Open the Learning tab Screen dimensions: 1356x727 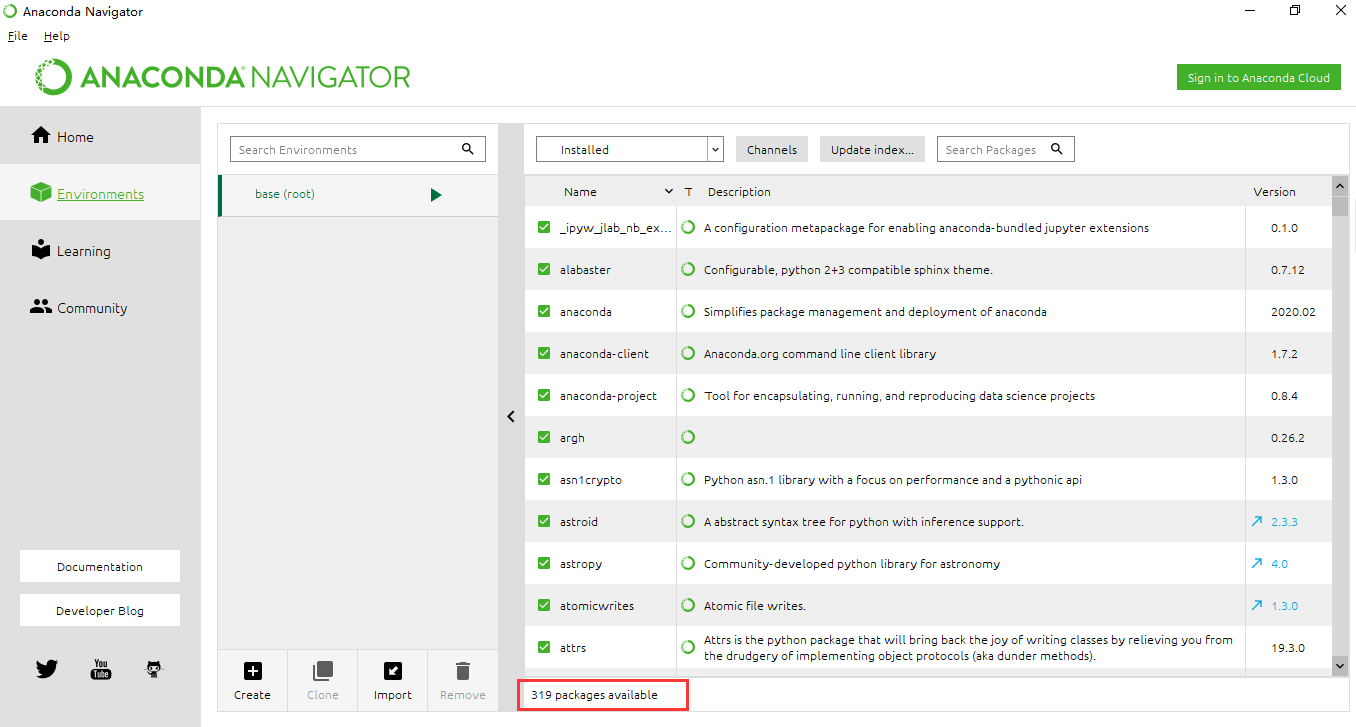(100, 250)
